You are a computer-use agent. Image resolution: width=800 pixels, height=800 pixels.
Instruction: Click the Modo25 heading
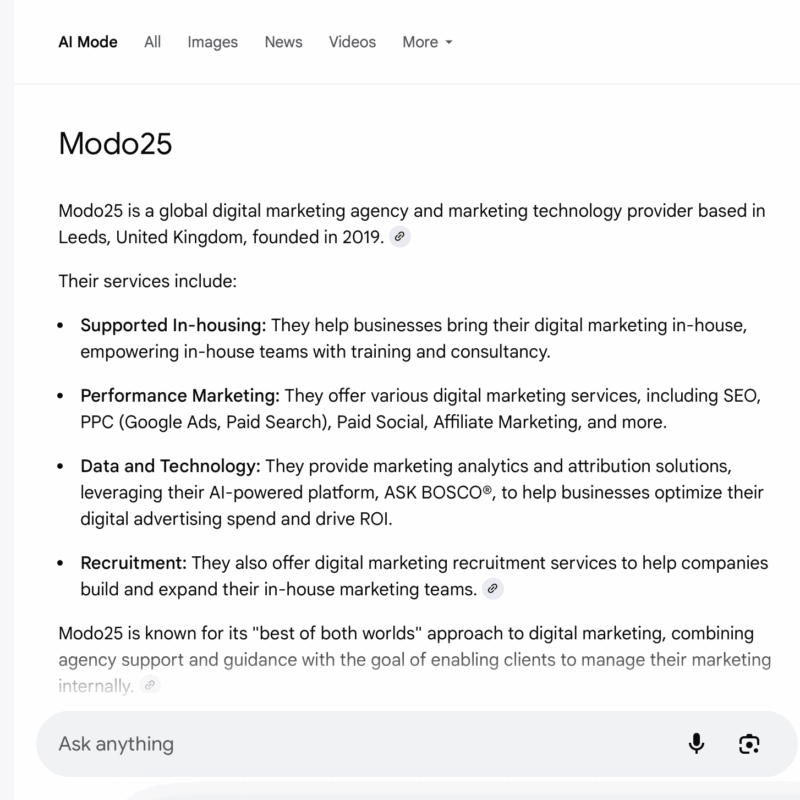point(115,142)
